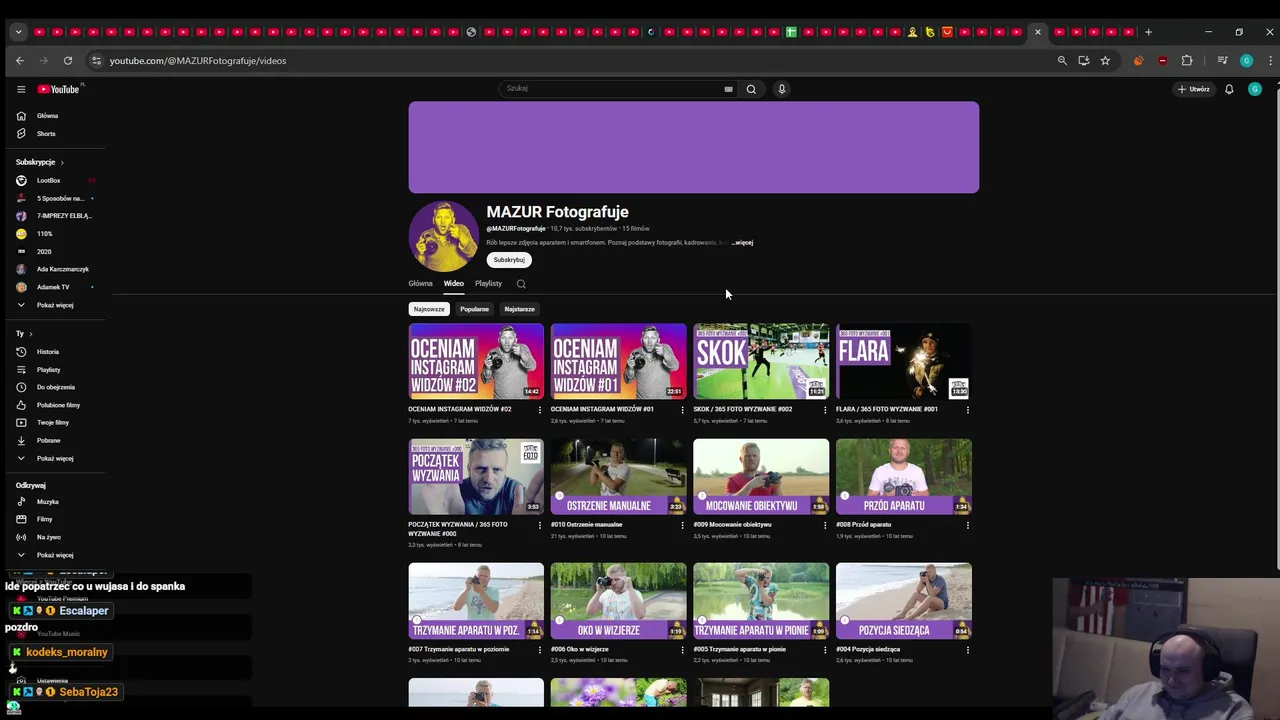Open the 7-IMPREZY ELBLĄ... subscription
1280x720 pixels.
64,216
